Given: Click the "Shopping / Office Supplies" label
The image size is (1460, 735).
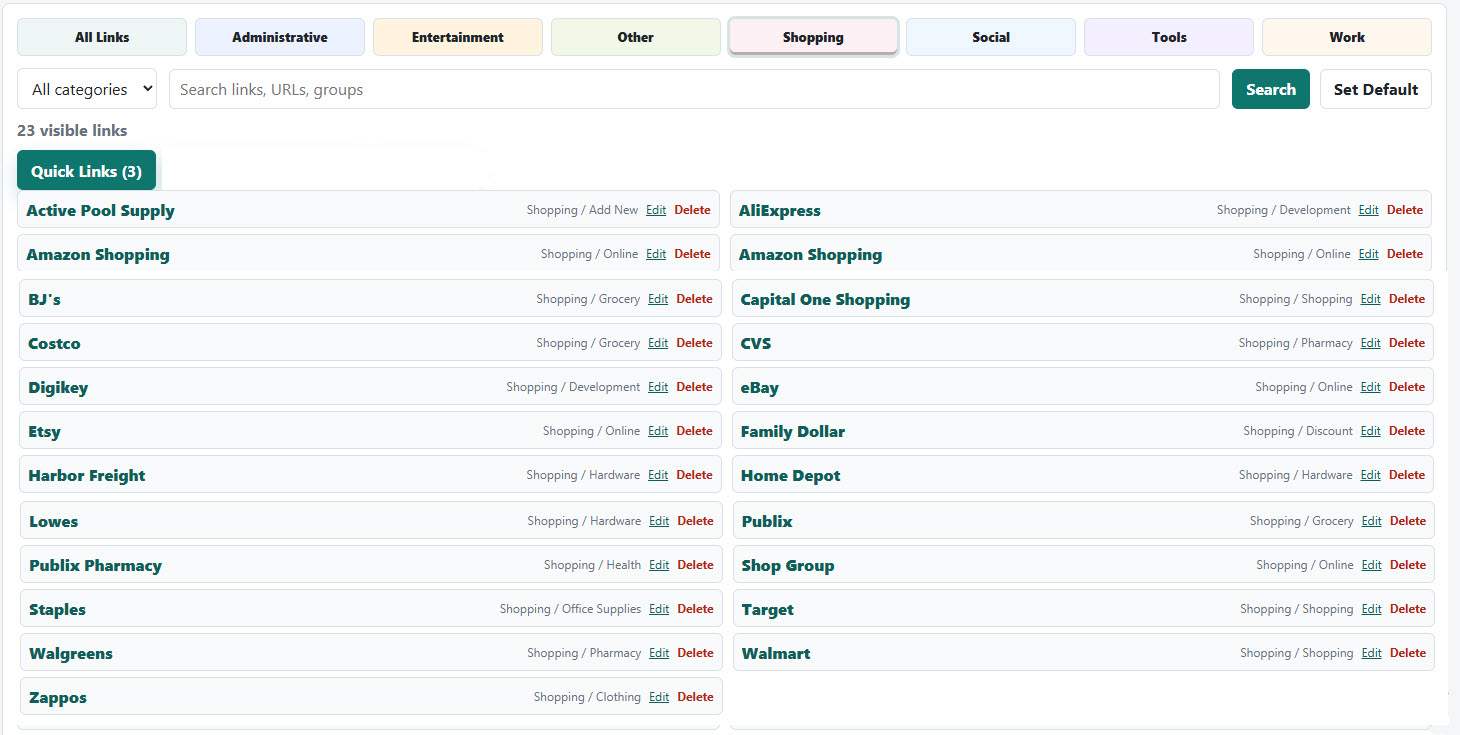Looking at the screenshot, I should click(570, 609).
